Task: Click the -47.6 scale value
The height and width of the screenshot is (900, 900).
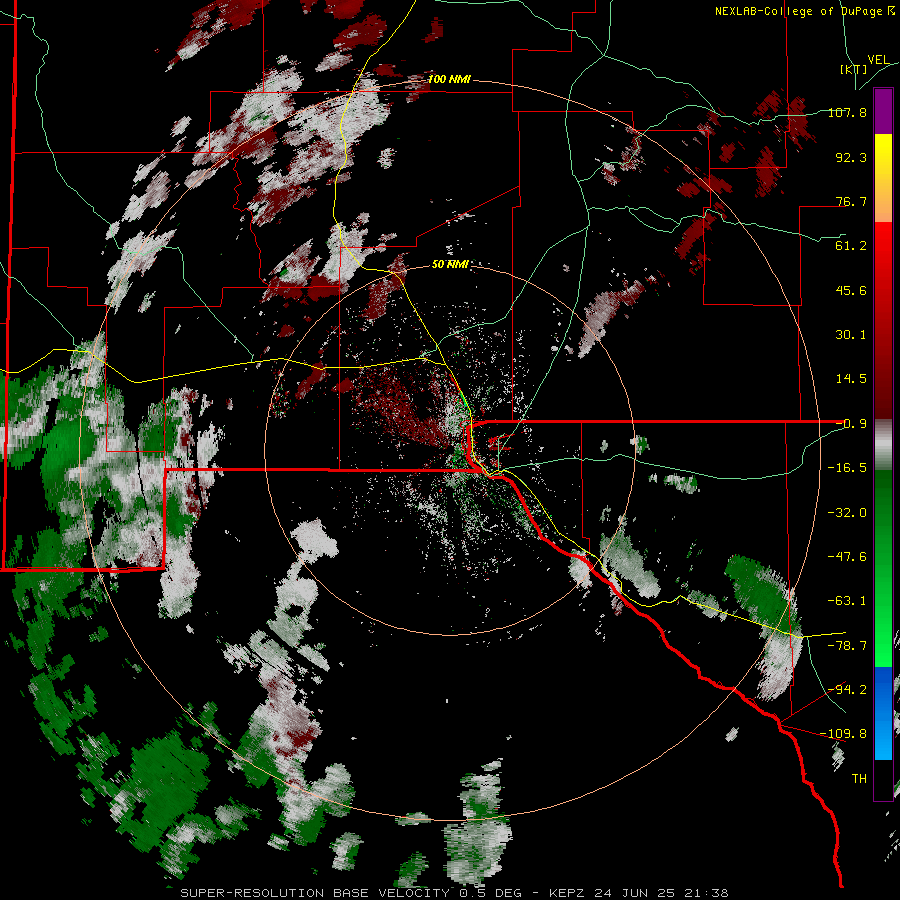Action: click(x=847, y=557)
